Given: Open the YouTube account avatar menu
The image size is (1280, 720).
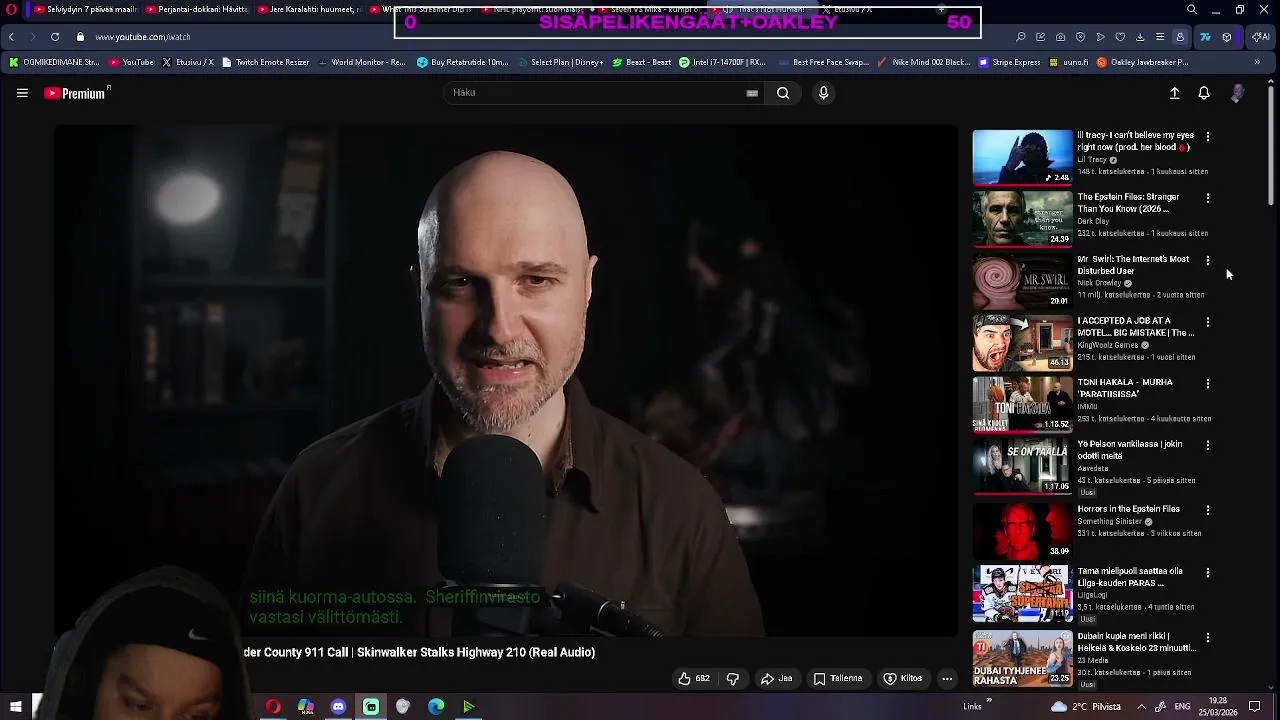Looking at the screenshot, I should pyautogui.click(x=1237, y=93).
